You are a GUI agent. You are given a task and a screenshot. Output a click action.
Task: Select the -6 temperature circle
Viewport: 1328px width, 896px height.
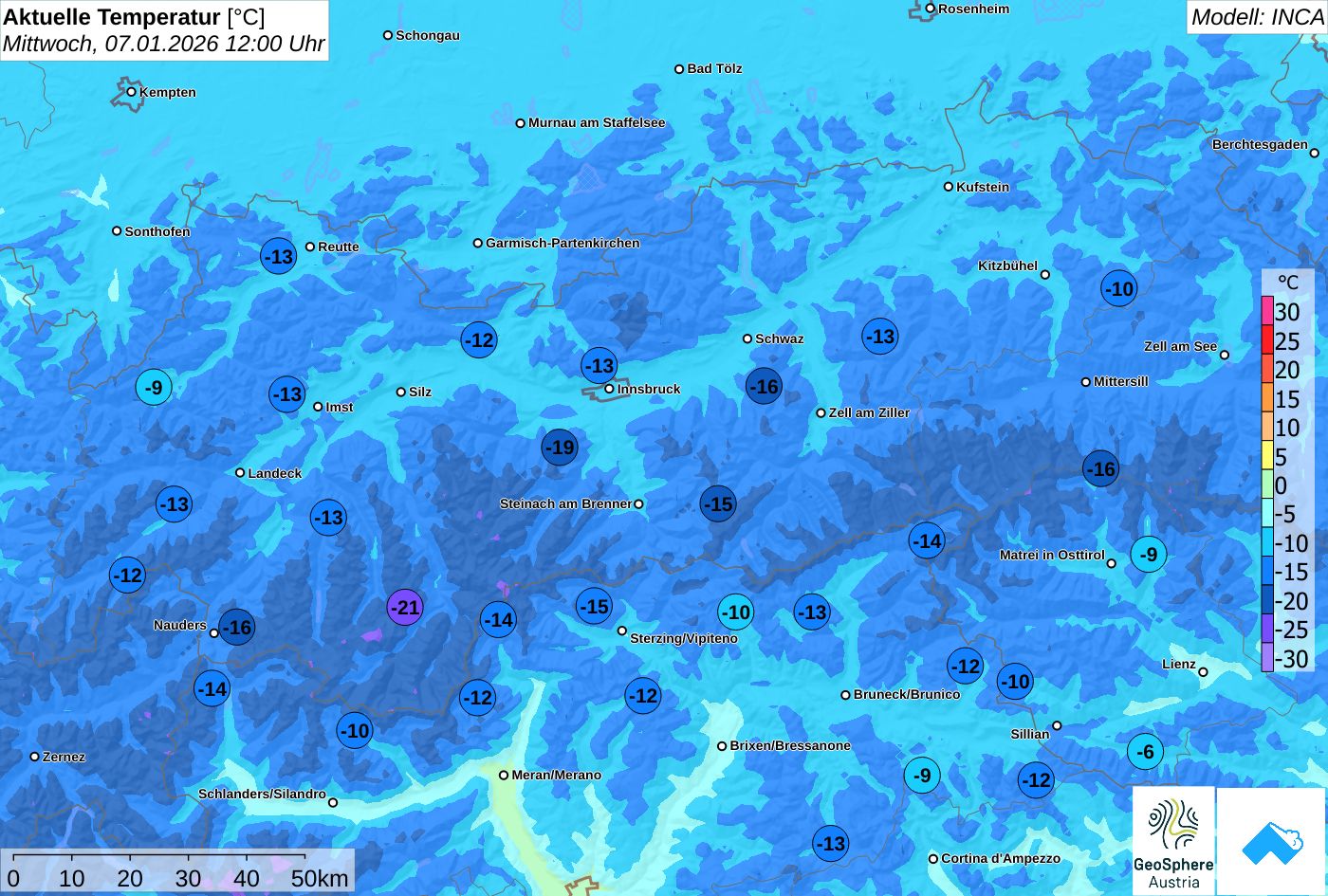[1146, 752]
